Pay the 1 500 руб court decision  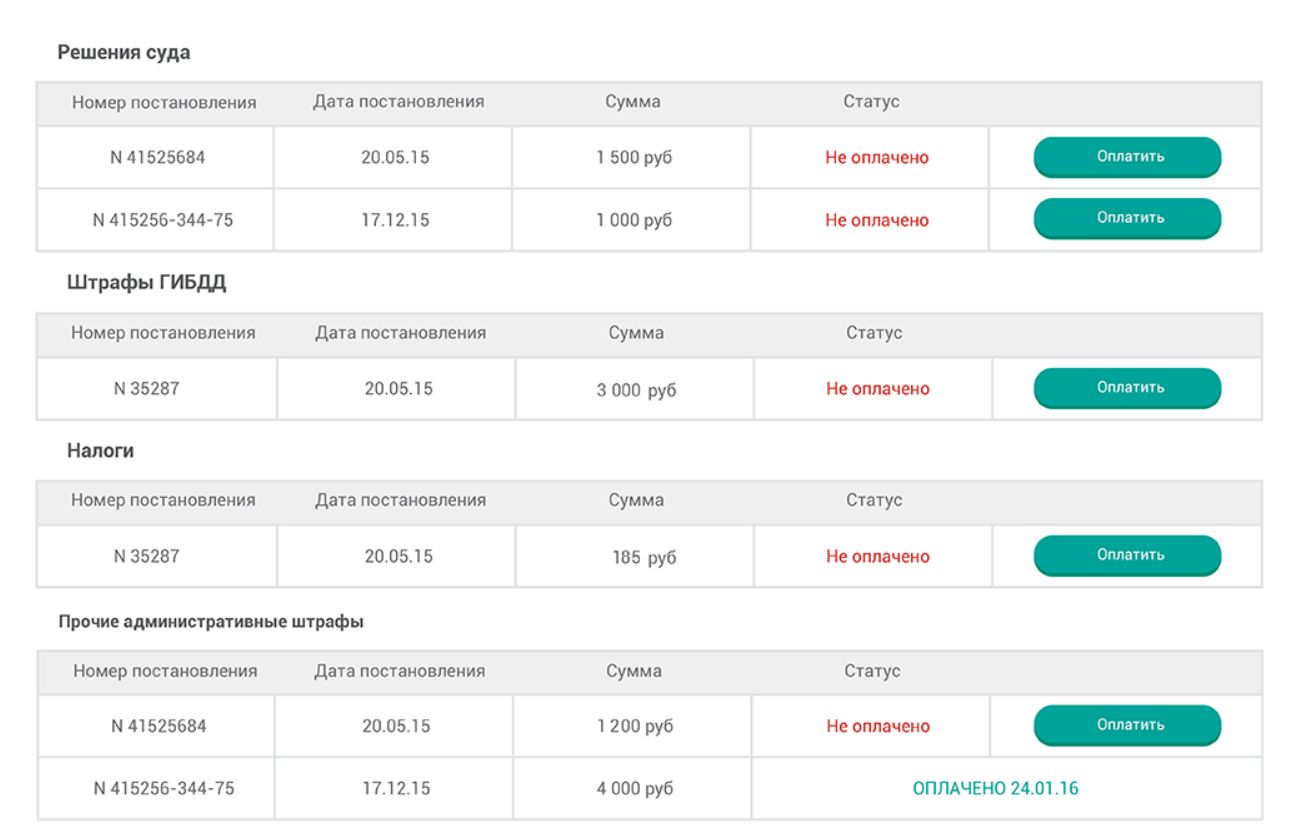(x=1127, y=157)
